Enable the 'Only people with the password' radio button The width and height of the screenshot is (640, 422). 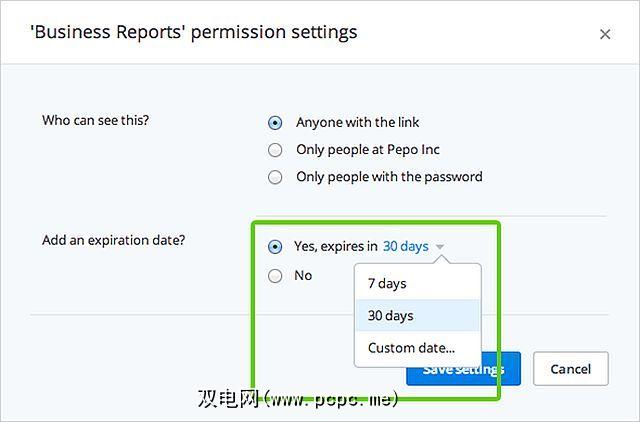point(275,177)
